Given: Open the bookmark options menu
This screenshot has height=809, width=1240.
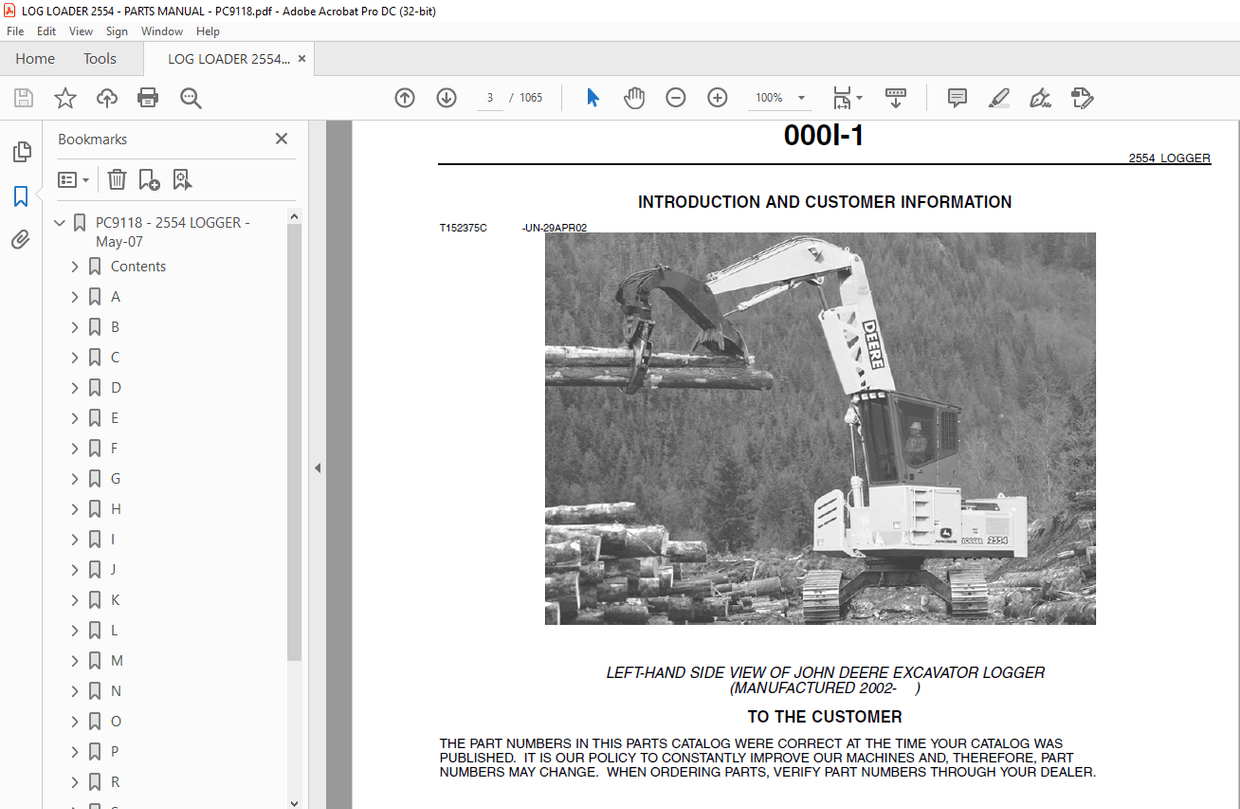Looking at the screenshot, I should pyautogui.click(x=68, y=179).
